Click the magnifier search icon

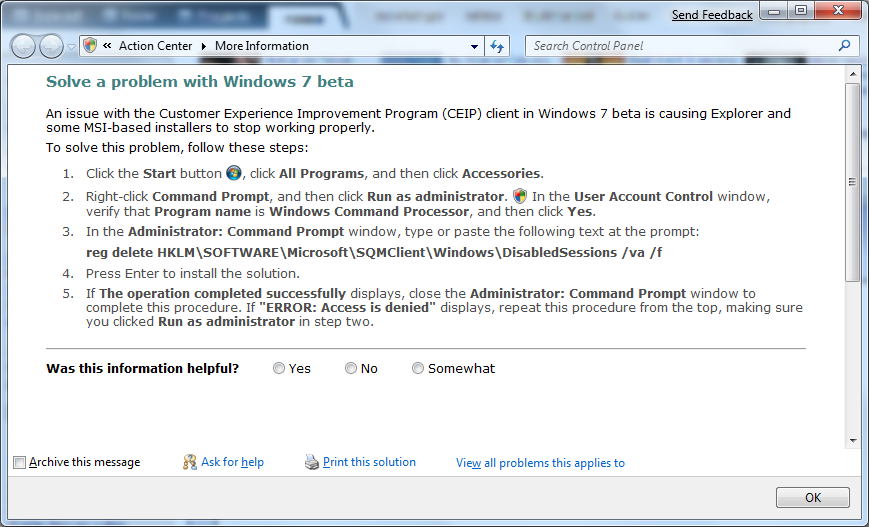(845, 45)
